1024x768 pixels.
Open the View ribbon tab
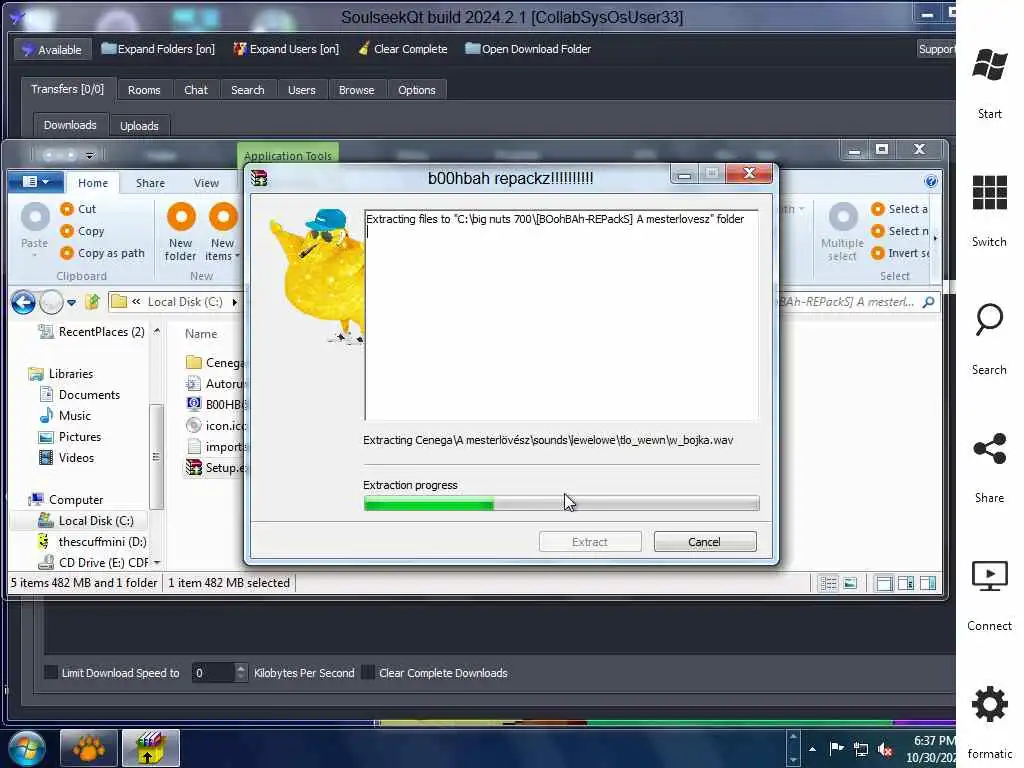tap(206, 184)
